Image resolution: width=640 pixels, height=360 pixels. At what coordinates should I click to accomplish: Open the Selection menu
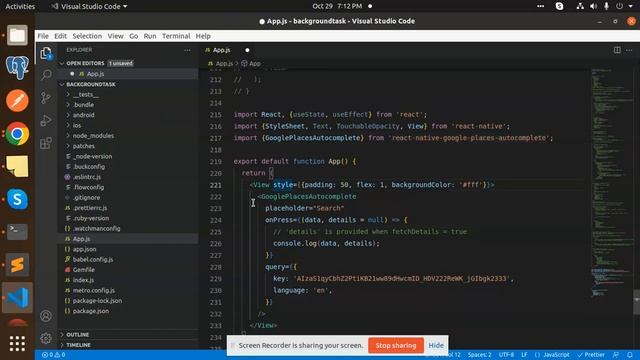(87, 36)
